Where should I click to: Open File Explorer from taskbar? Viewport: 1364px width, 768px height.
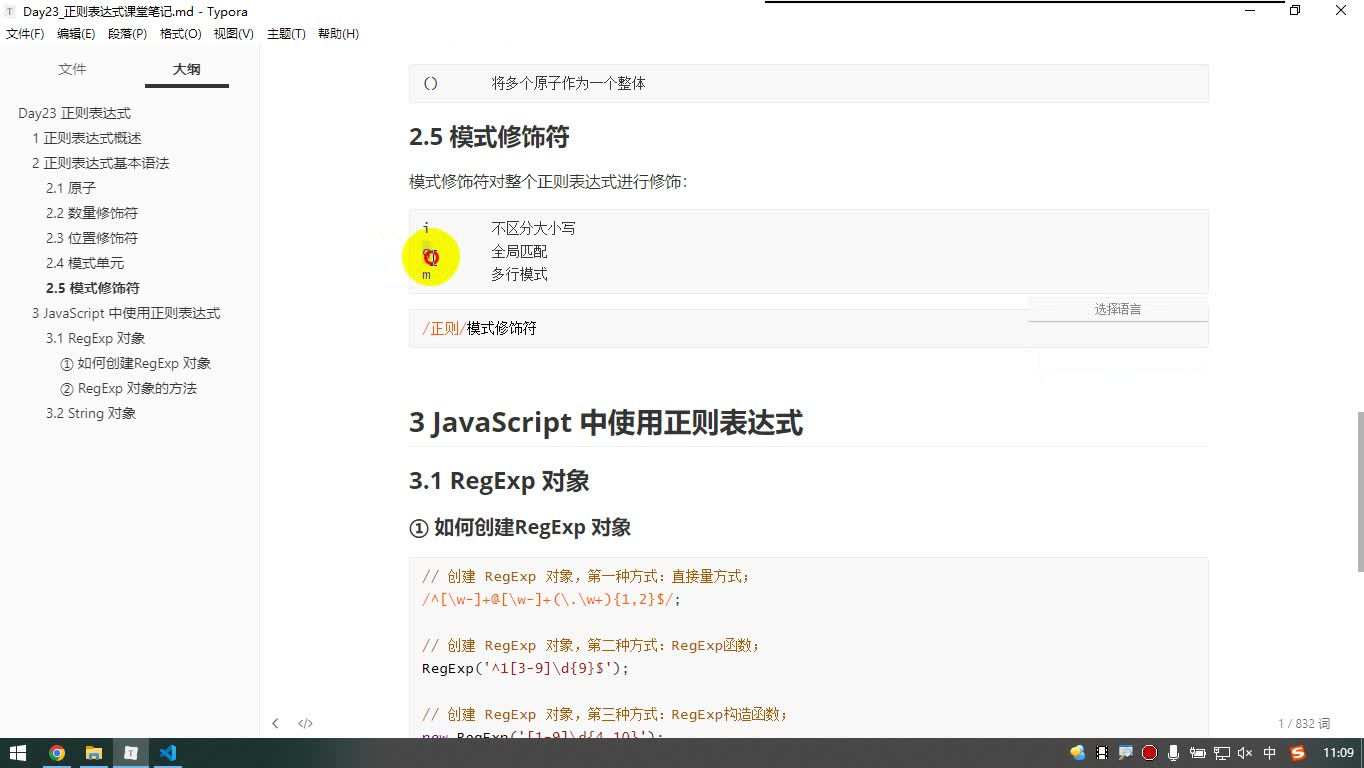coord(93,753)
